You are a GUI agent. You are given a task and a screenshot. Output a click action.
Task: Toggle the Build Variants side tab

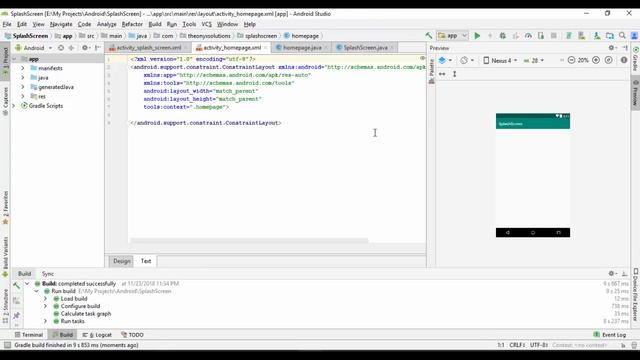point(5,257)
